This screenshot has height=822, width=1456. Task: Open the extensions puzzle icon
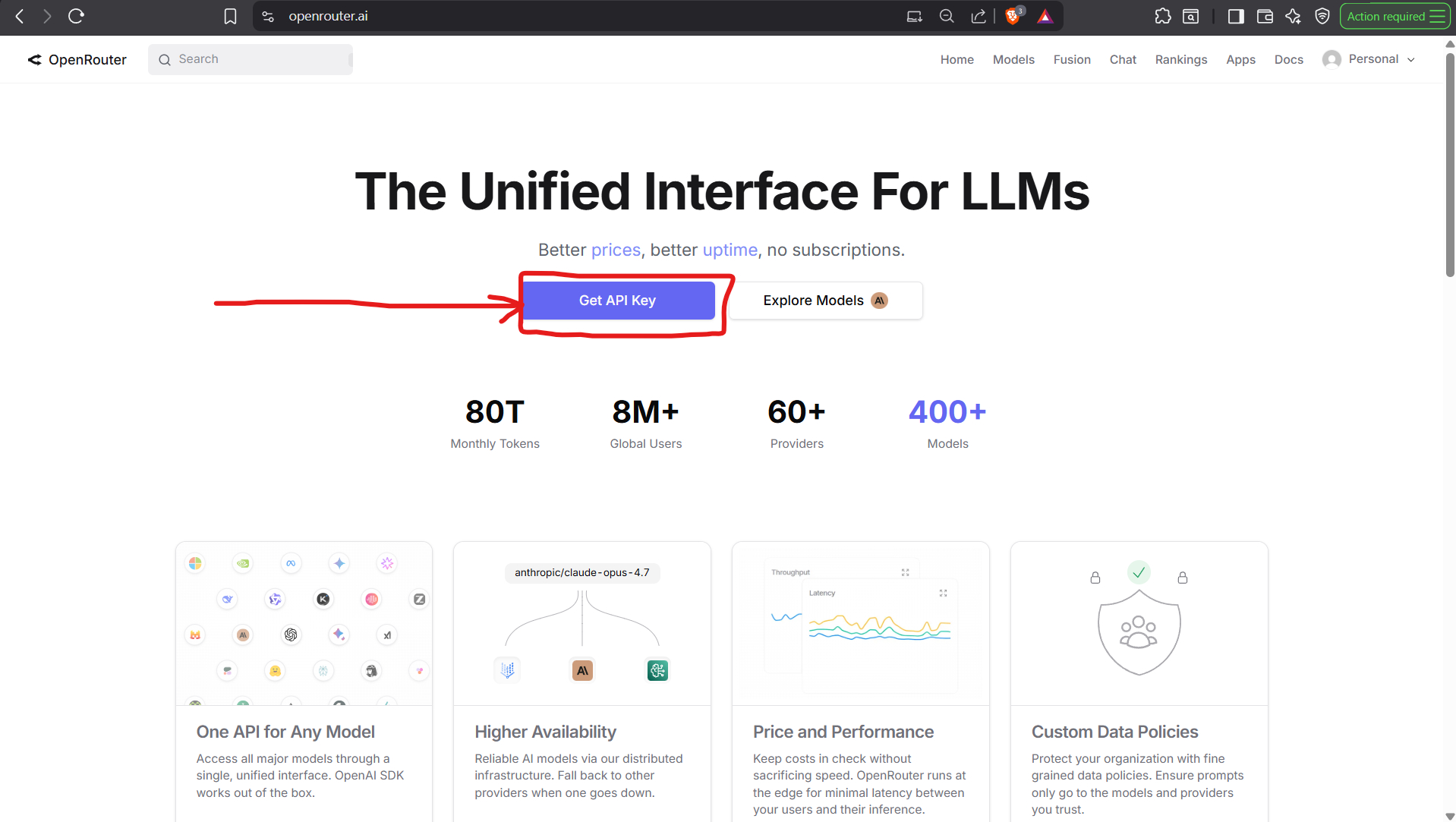point(1162,16)
